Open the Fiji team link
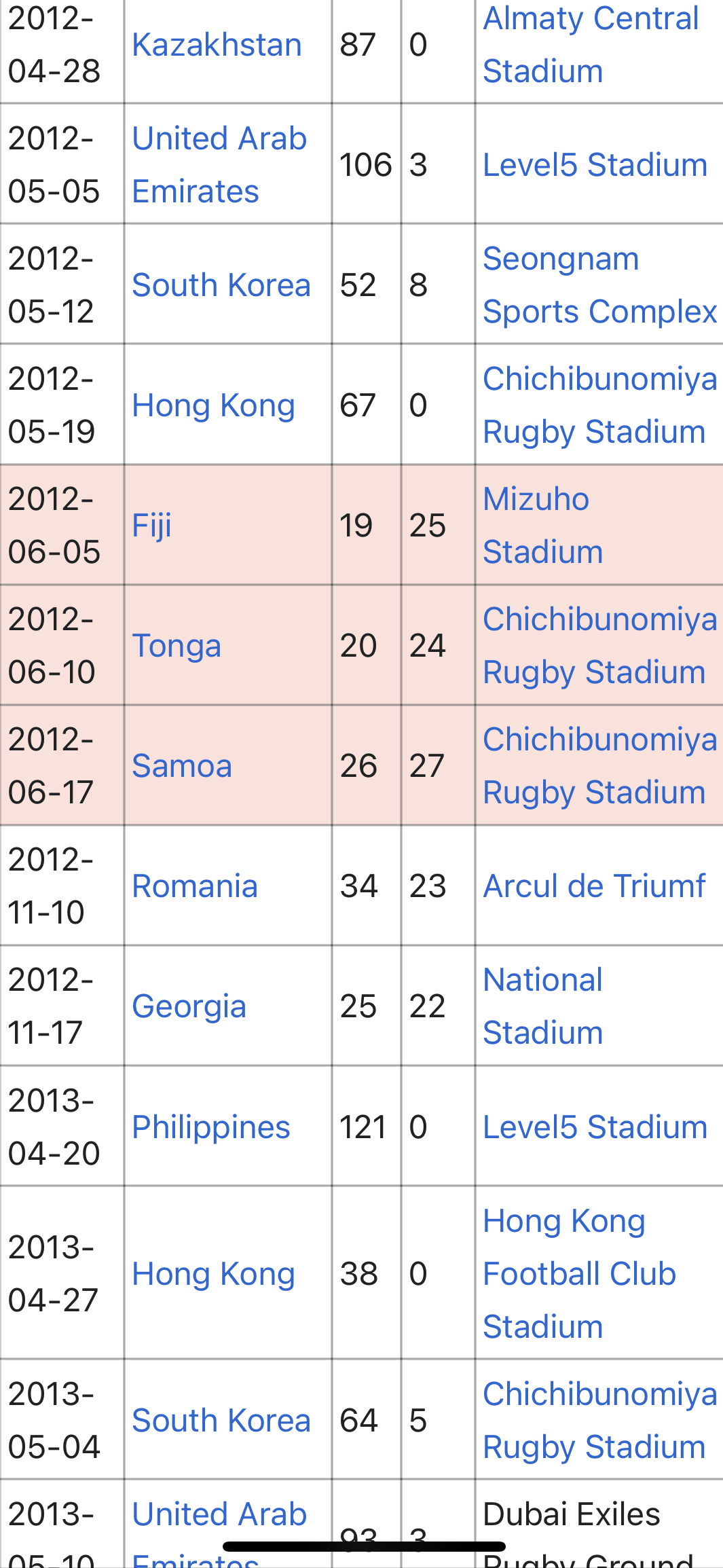 [152, 526]
